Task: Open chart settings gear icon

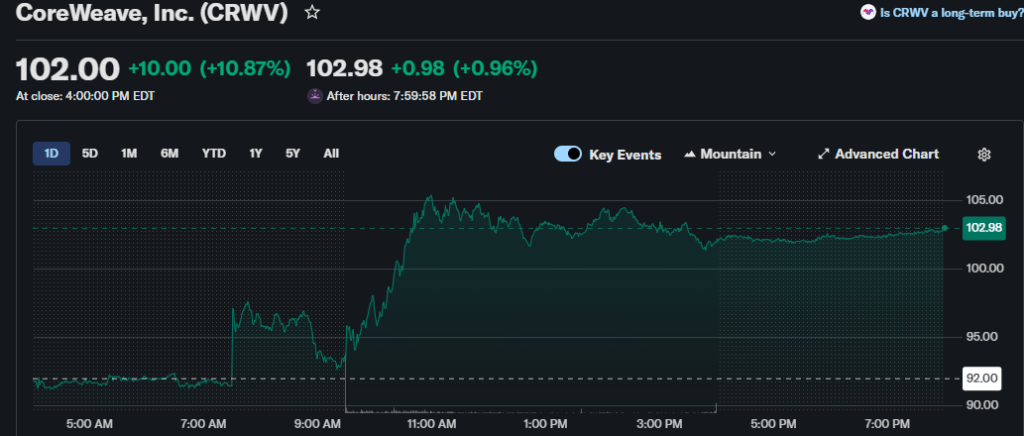Action: (984, 154)
